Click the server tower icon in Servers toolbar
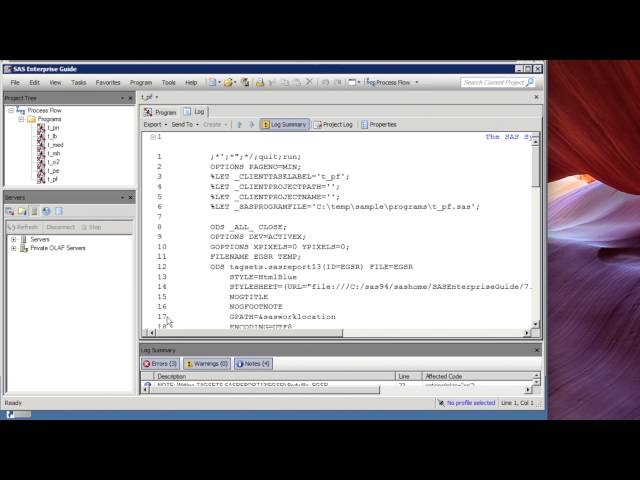This screenshot has height=480, width=640. click(x=34, y=211)
